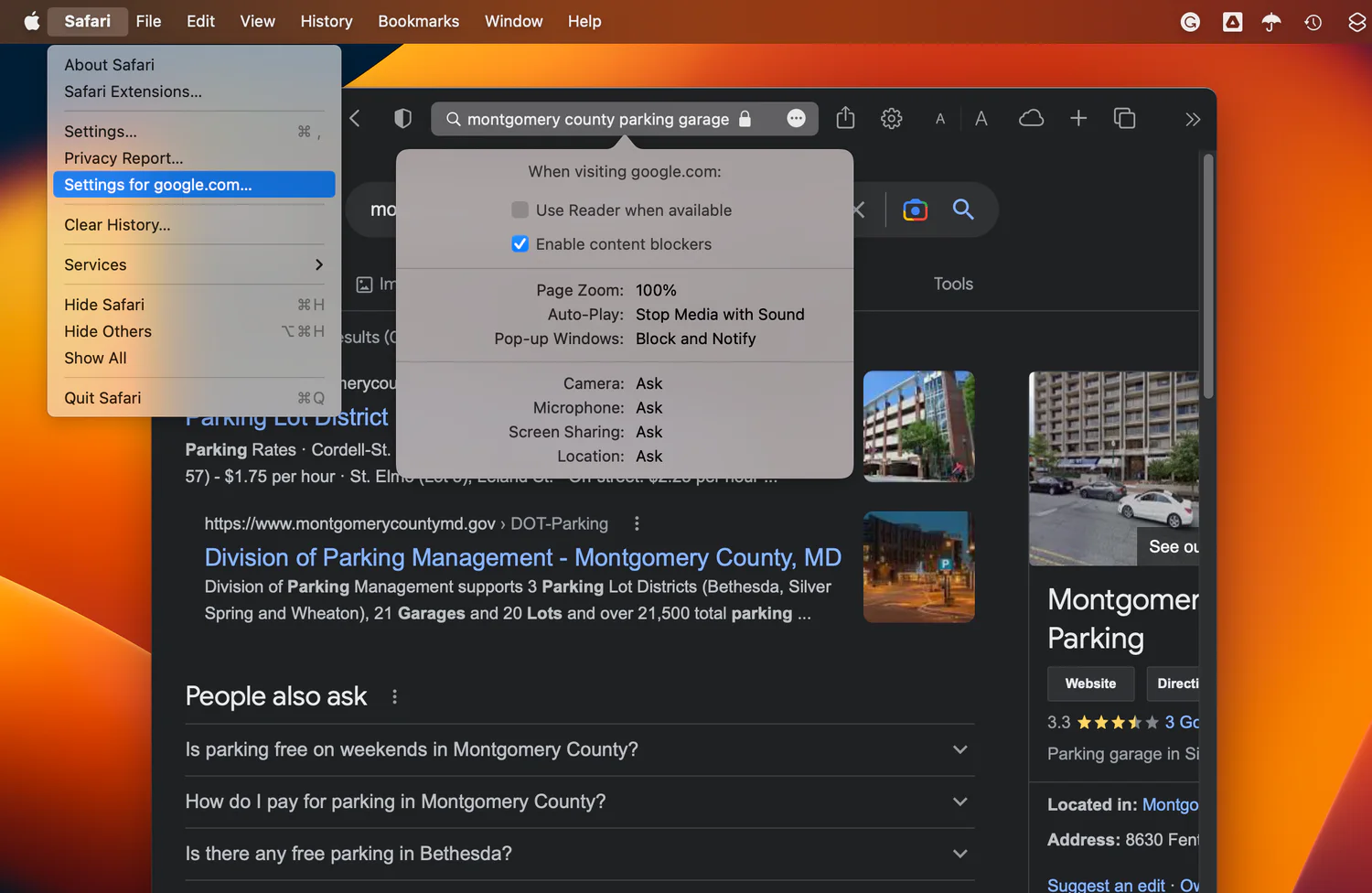Open the Apple menu
The width and height of the screenshot is (1372, 893).
point(32,21)
